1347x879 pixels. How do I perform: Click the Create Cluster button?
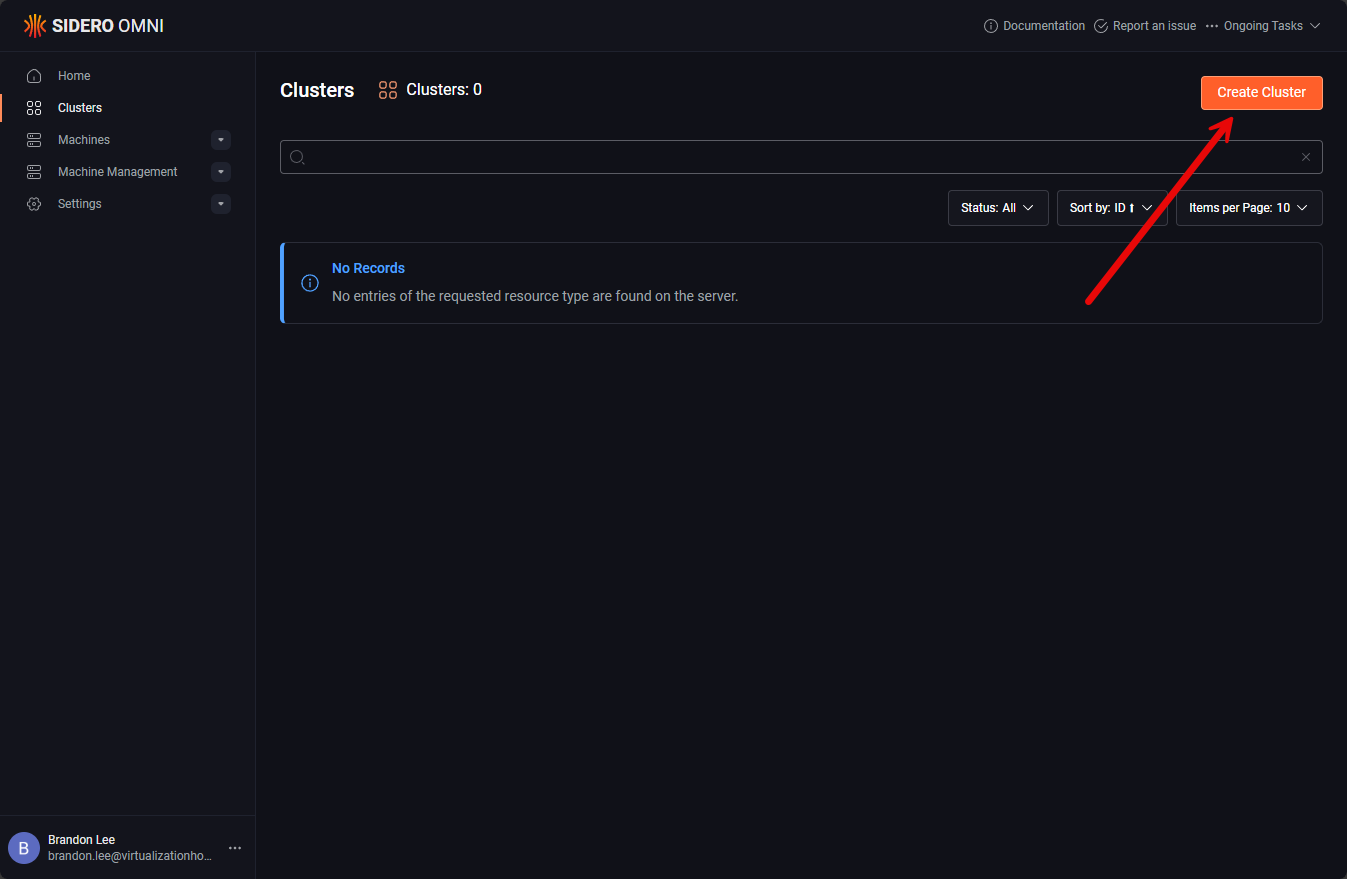click(x=1262, y=93)
